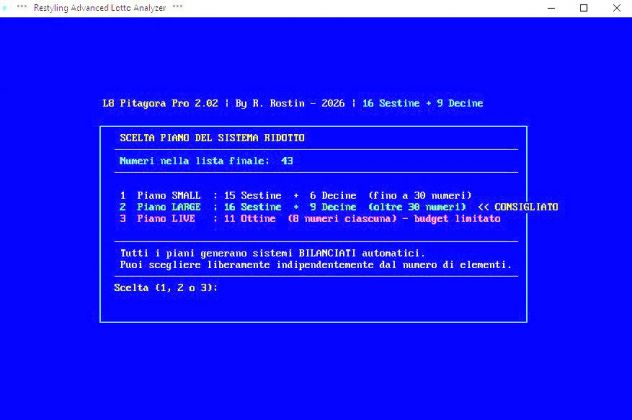Select the 'Piano LARGE' option line
This screenshot has height=420, width=632.
pos(293,207)
